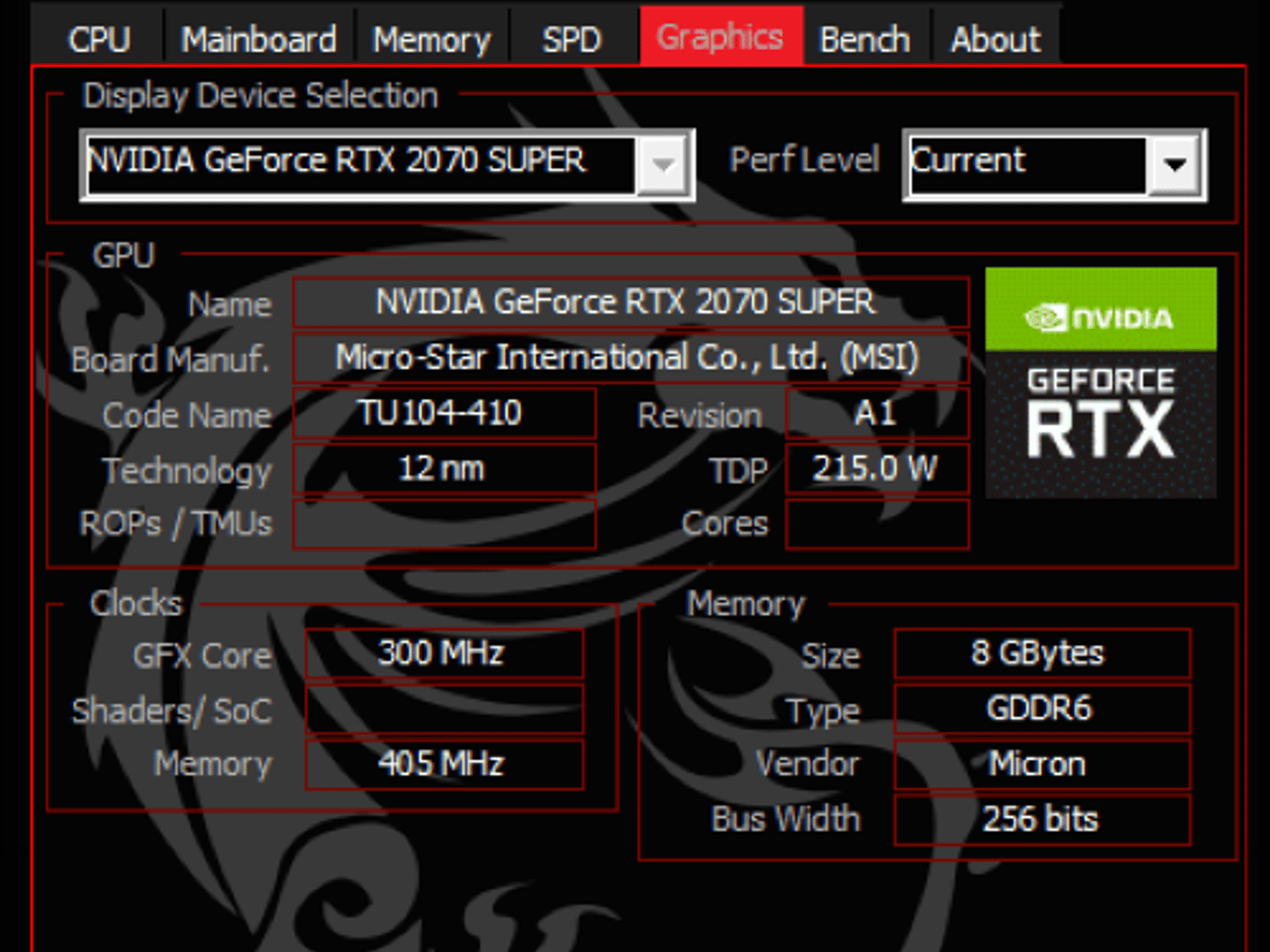The image size is (1270, 952).
Task: Click the TDP 215.0 W value
Action: [x=877, y=469]
